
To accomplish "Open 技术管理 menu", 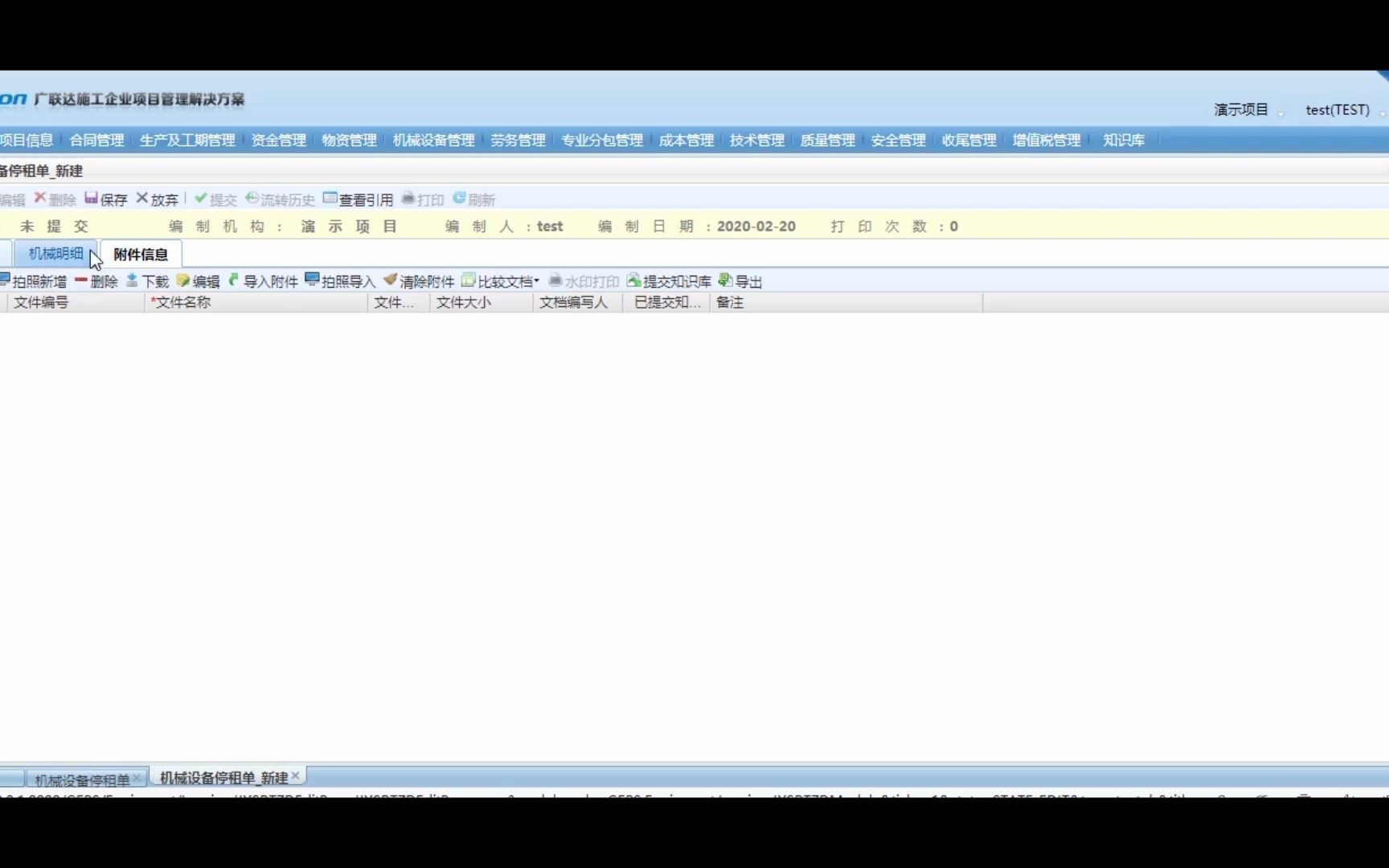I will [x=756, y=140].
